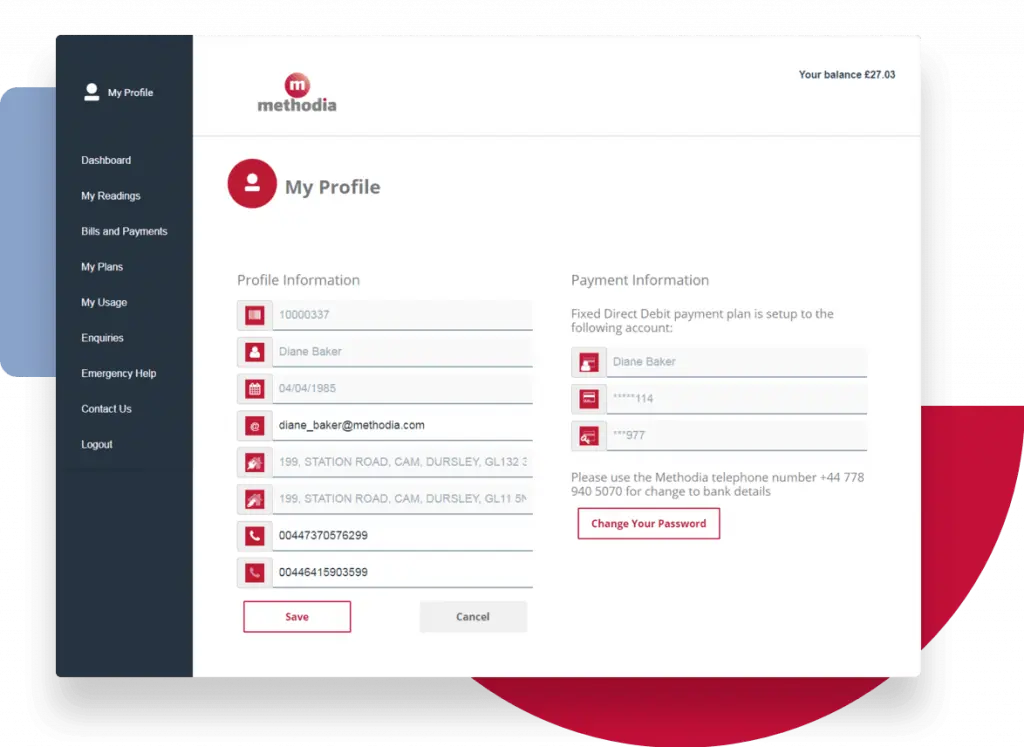Click the date of birth field 04/04/1985
The image size is (1024, 747).
(x=402, y=389)
